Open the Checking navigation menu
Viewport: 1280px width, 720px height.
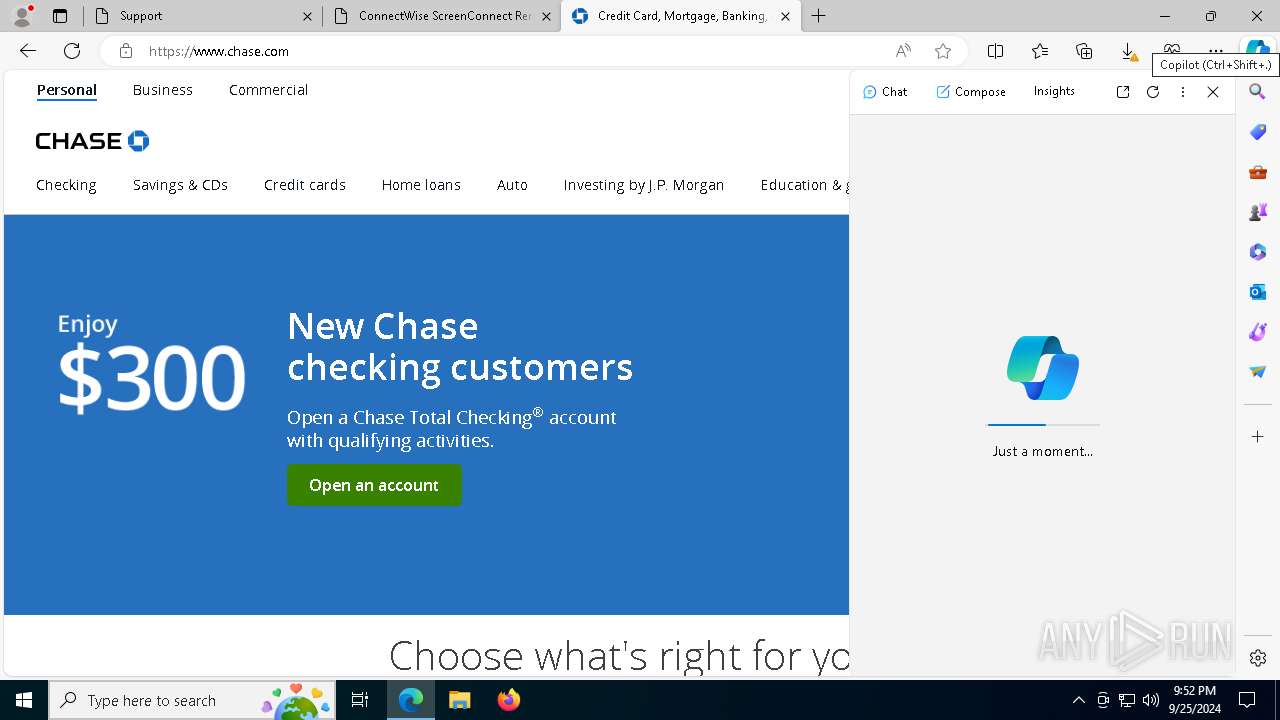pyautogui.click(x=66, y=185)
